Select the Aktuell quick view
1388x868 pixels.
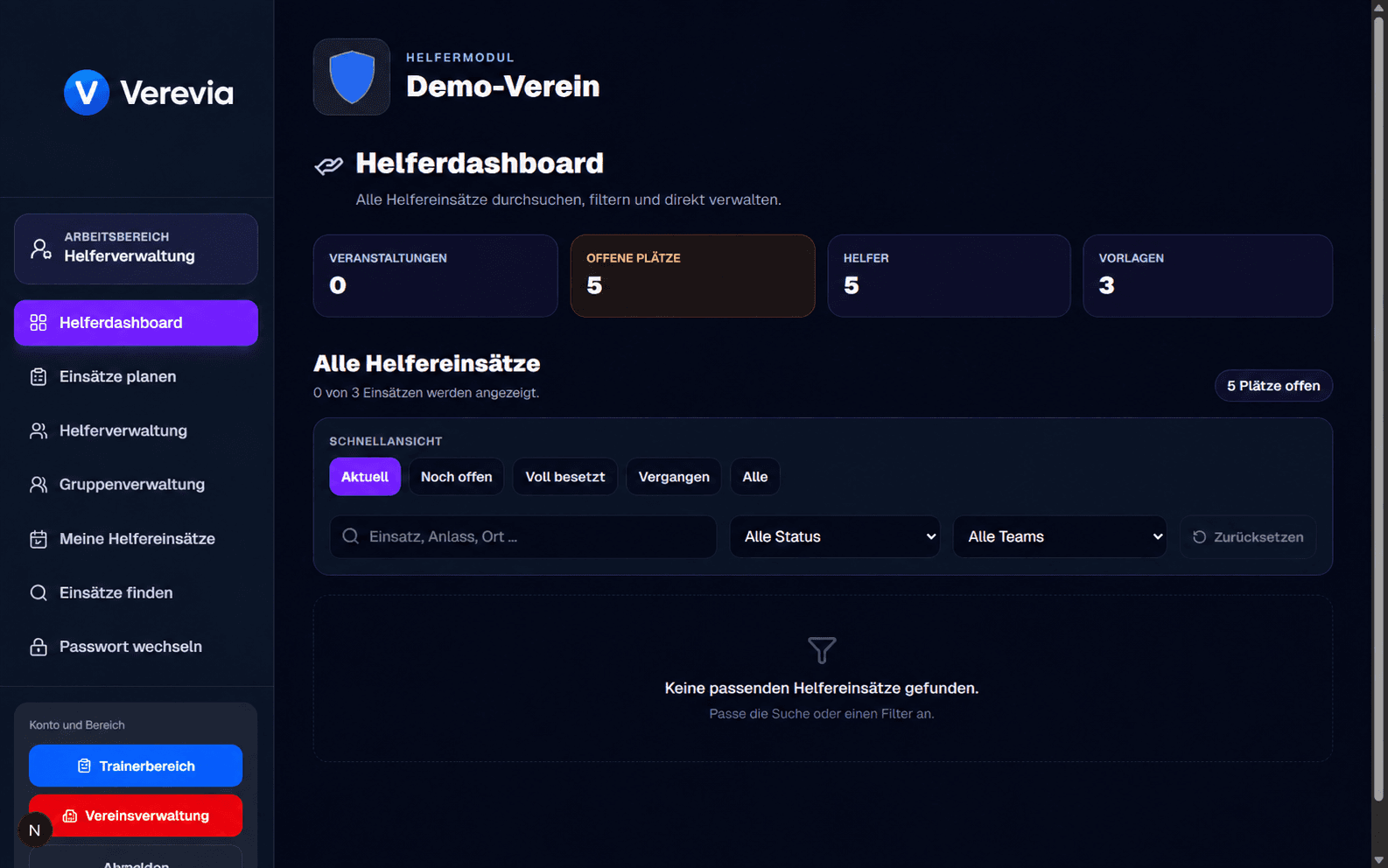click(x=365, y=477)
